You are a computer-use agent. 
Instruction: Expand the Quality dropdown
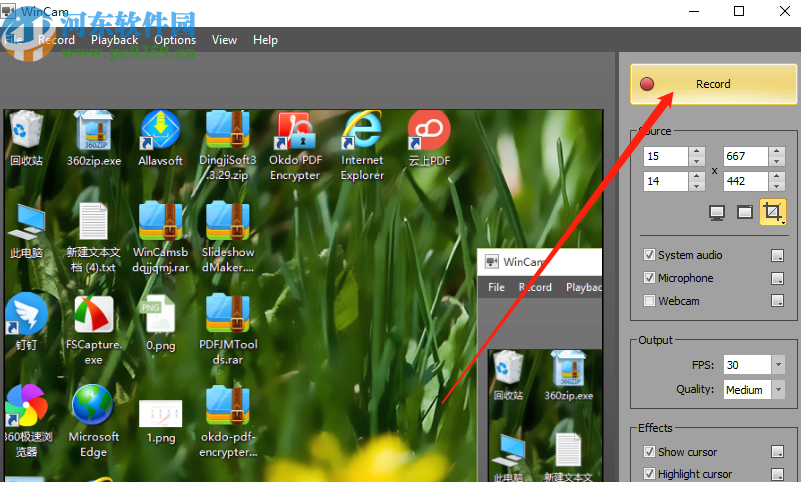pyautogui.click(x=778, y=390)
